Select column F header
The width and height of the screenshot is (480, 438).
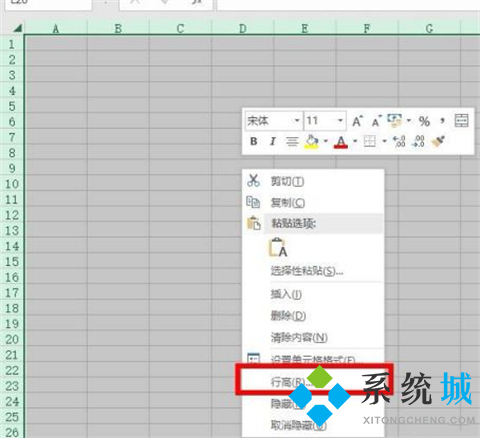pos(367,29)
